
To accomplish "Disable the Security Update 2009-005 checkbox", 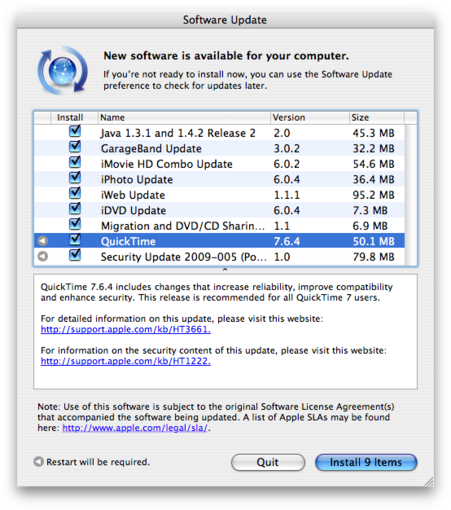I will pos(75,255).
